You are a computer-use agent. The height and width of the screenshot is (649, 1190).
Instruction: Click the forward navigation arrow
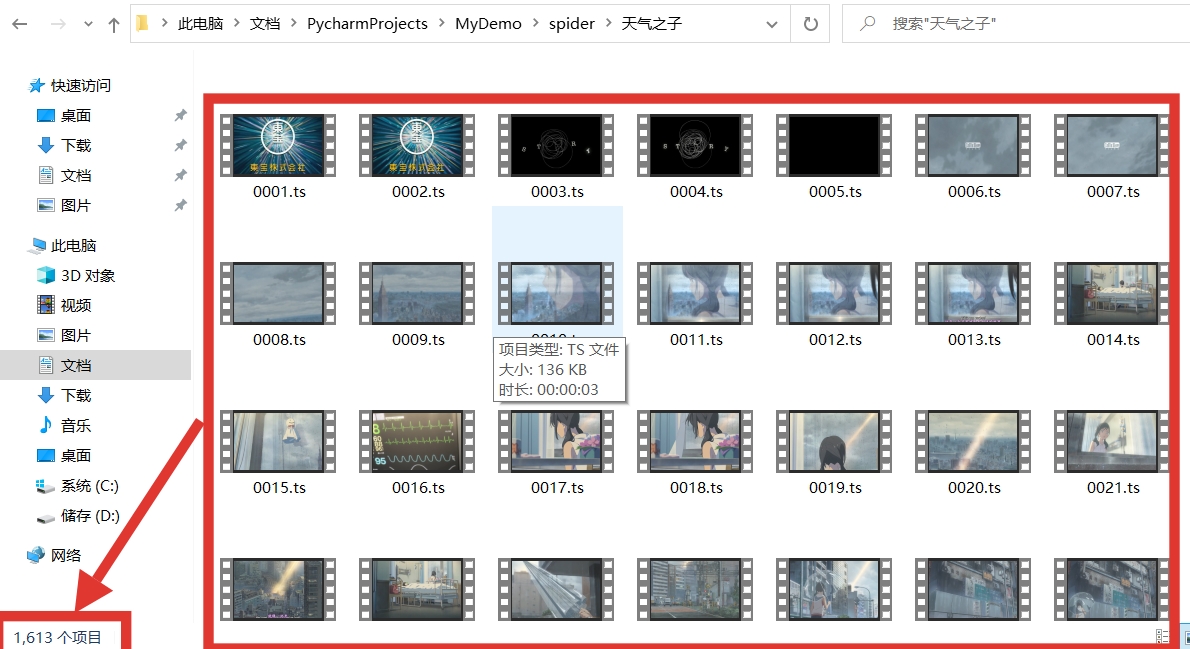click(x=58, y=24)
